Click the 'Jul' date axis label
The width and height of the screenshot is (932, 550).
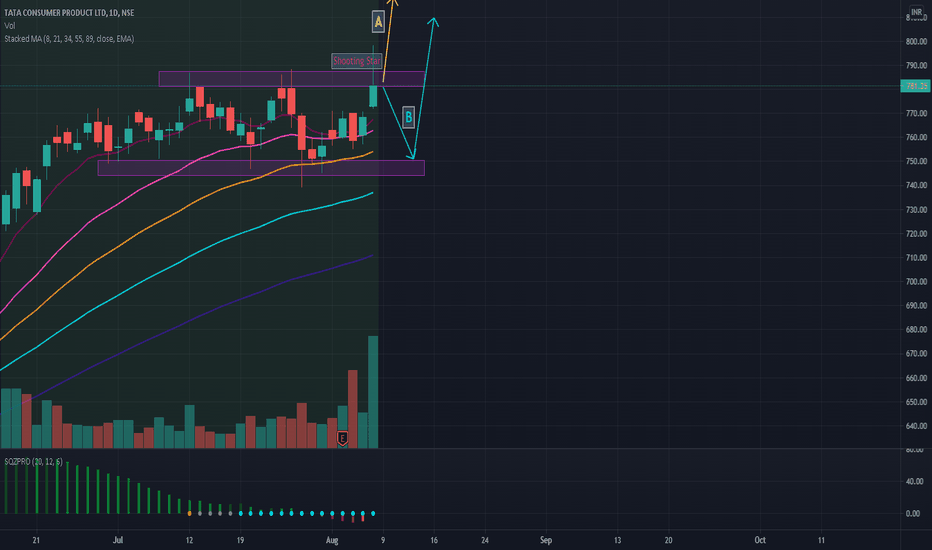click(118, 540)
